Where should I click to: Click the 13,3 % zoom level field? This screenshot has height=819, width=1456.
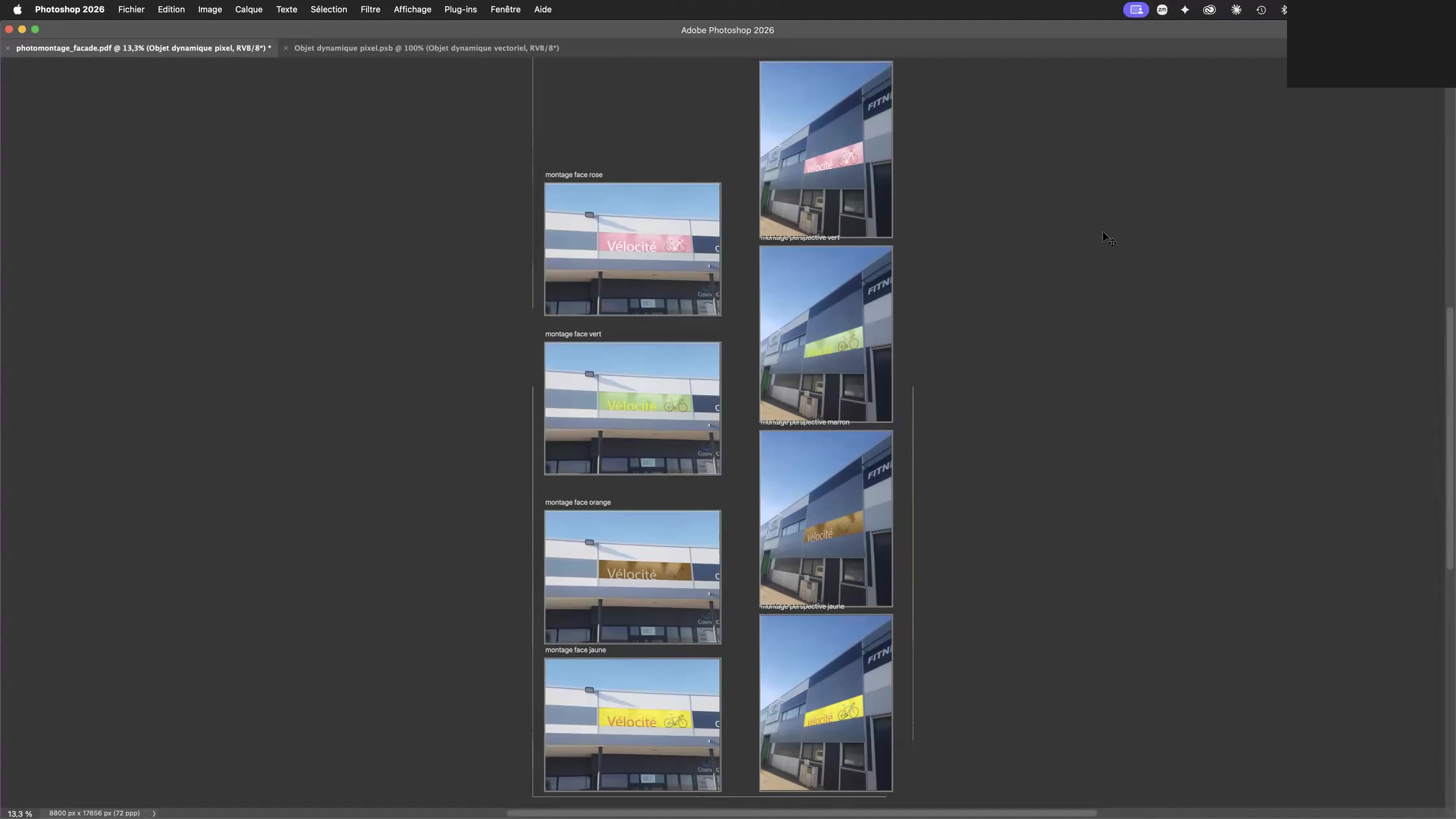(20, 814)
